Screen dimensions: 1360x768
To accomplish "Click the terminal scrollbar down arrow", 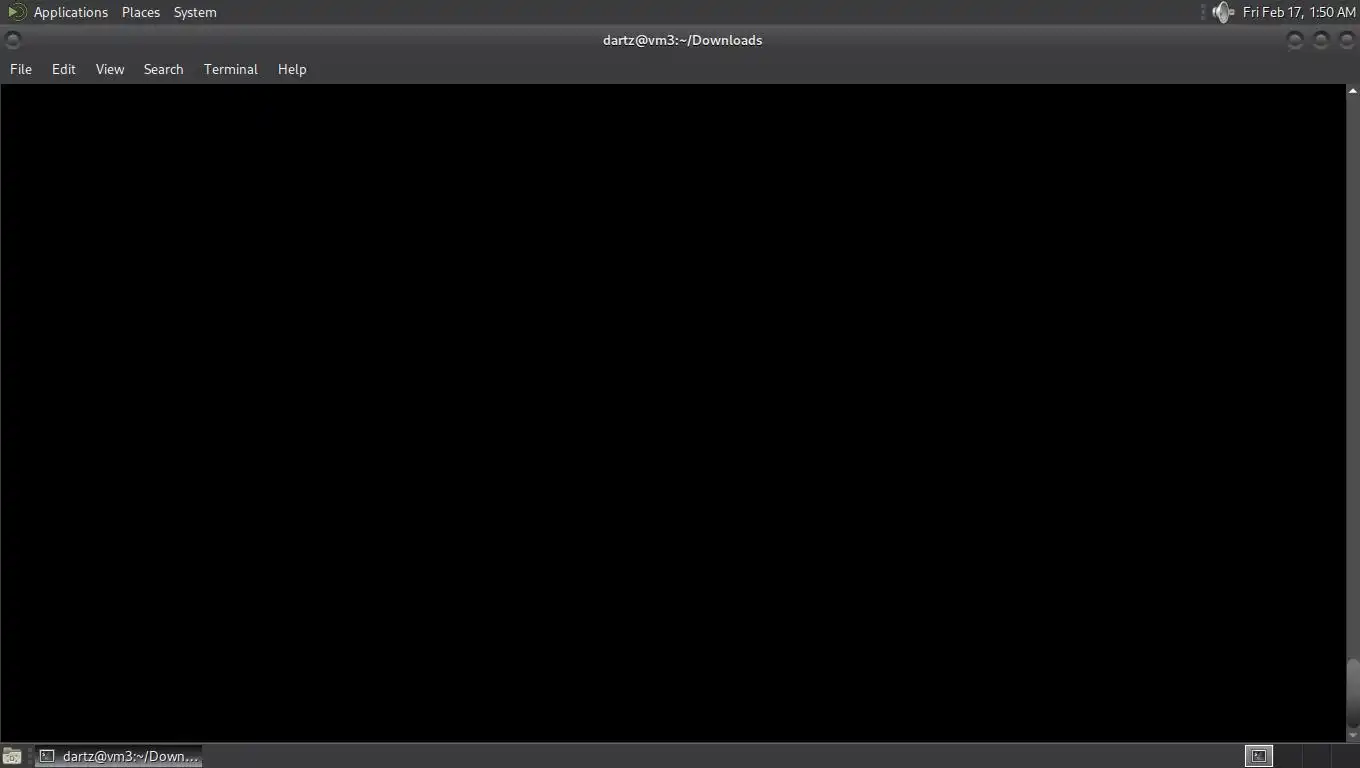I will coord(1352,736).
